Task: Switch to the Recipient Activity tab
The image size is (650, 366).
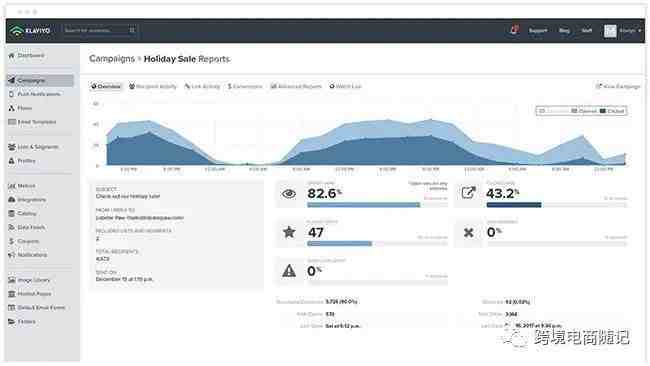Action: (153, 86)
